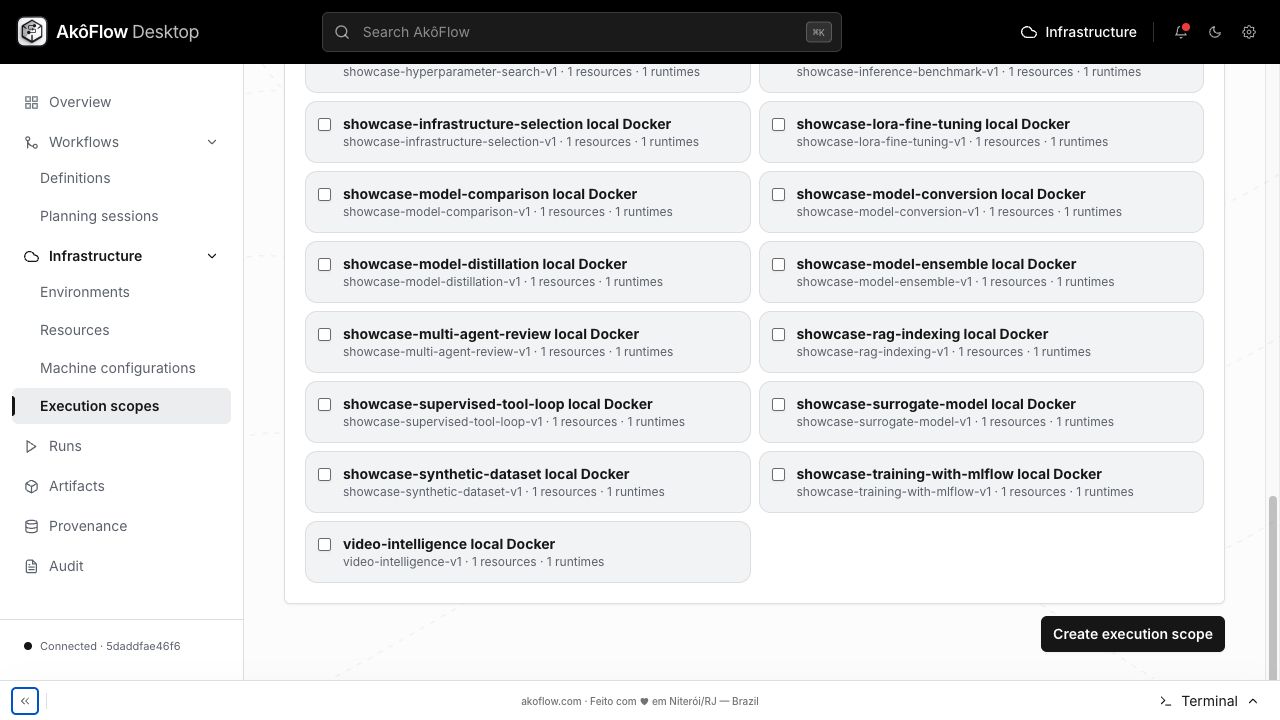Open Definitions under Workflows
The height and width of the screenshot is (720, 1280).
75,178
